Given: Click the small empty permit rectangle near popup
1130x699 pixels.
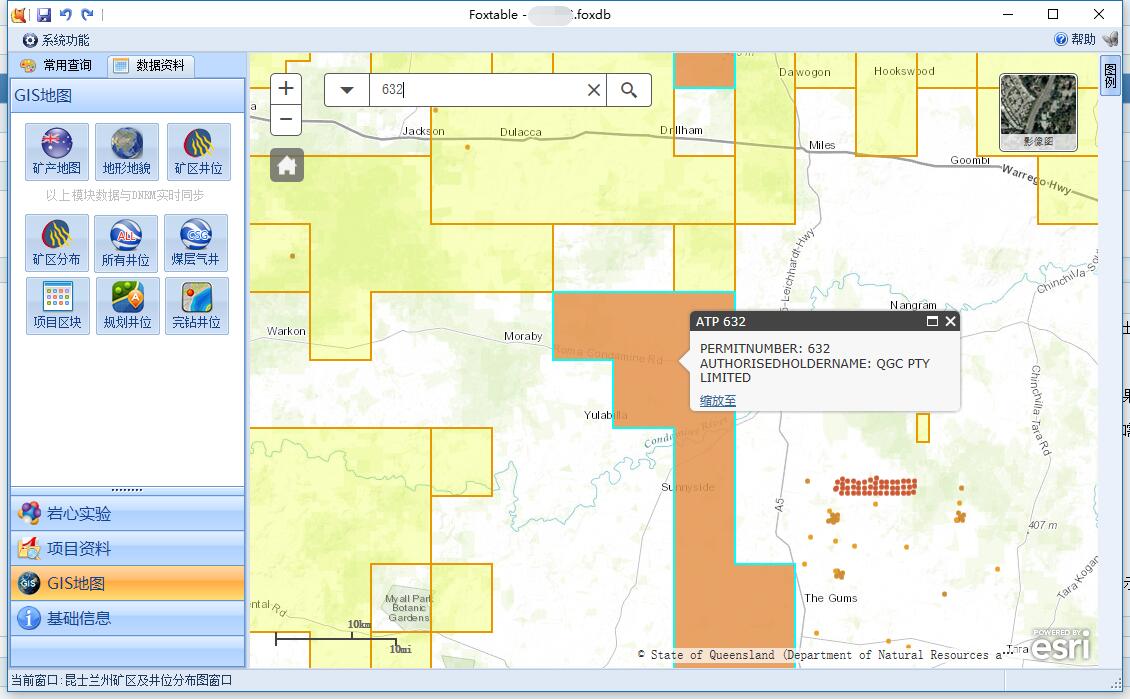Looking at the screenshot, I should pyautogui.click(x=922, y=427).
